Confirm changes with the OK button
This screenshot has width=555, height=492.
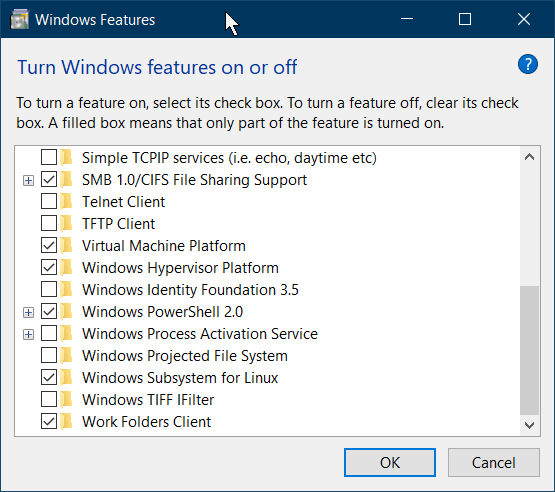pos(390,462)
